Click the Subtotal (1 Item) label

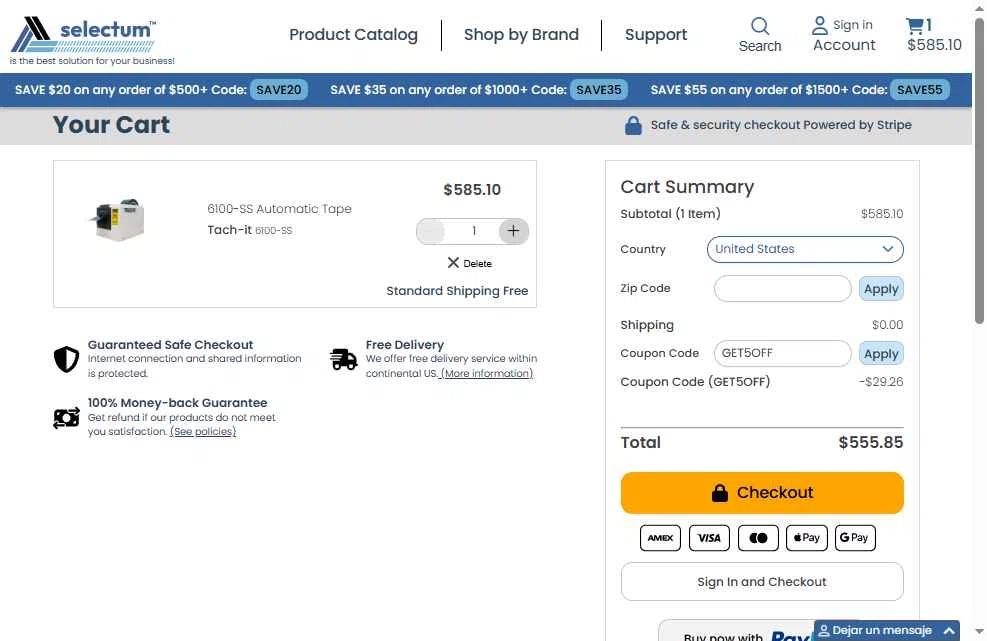670,213
